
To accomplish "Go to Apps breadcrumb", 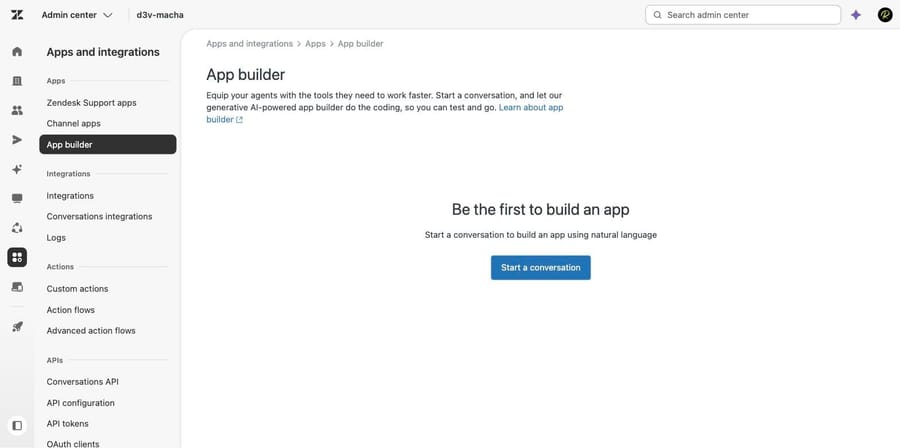I will click(315, 44).
